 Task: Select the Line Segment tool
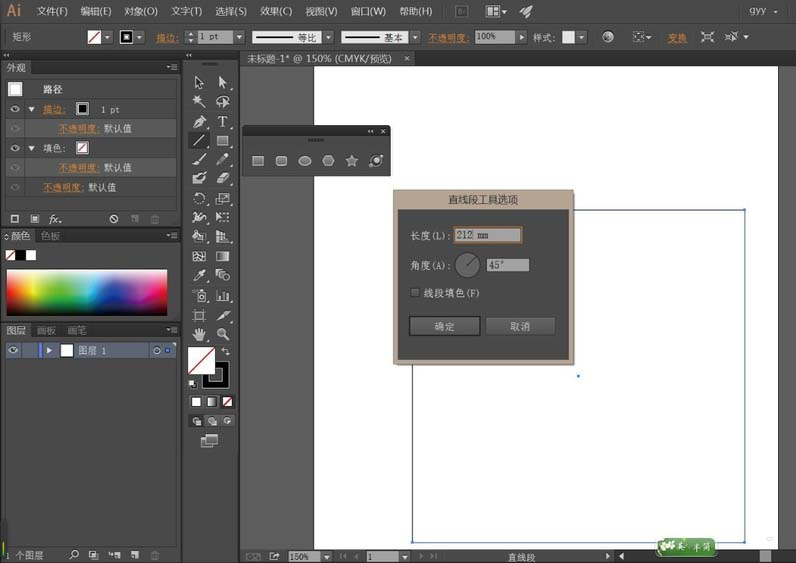coord(199,141)
